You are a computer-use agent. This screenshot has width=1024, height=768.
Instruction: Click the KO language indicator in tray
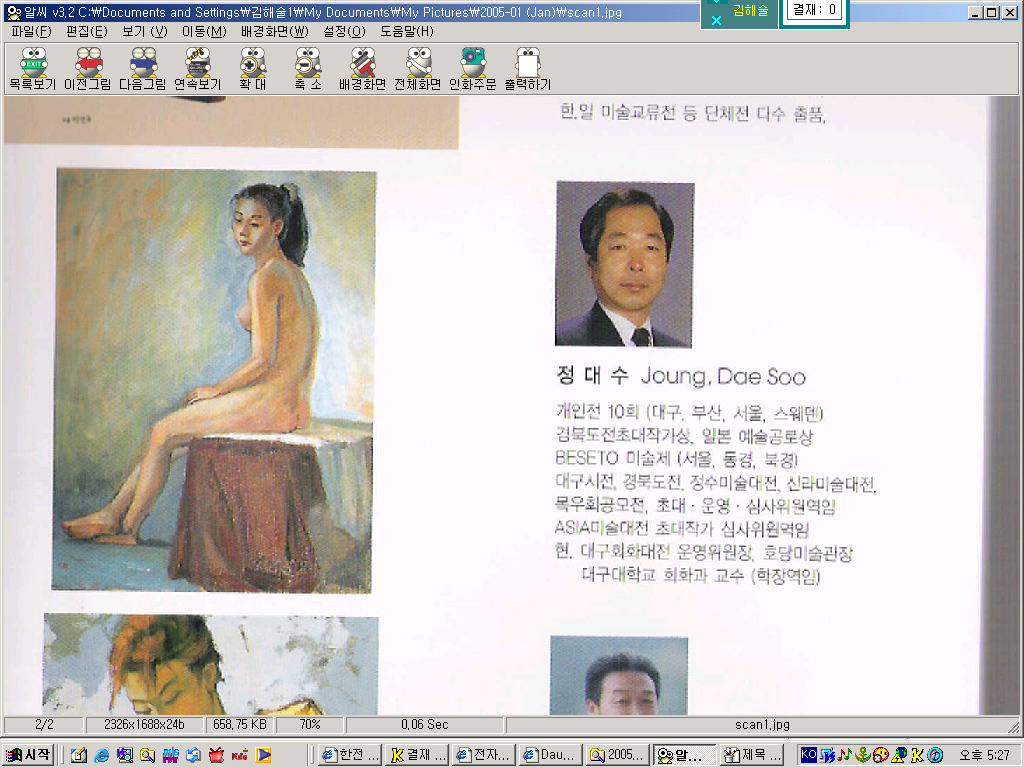pyautogui.click(x=808, y=754)
